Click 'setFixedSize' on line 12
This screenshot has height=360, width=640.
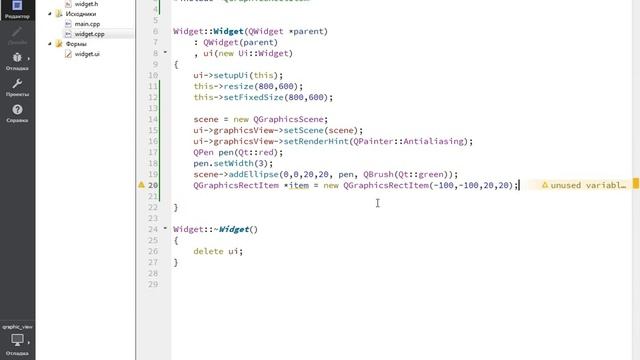coord(253,97)
